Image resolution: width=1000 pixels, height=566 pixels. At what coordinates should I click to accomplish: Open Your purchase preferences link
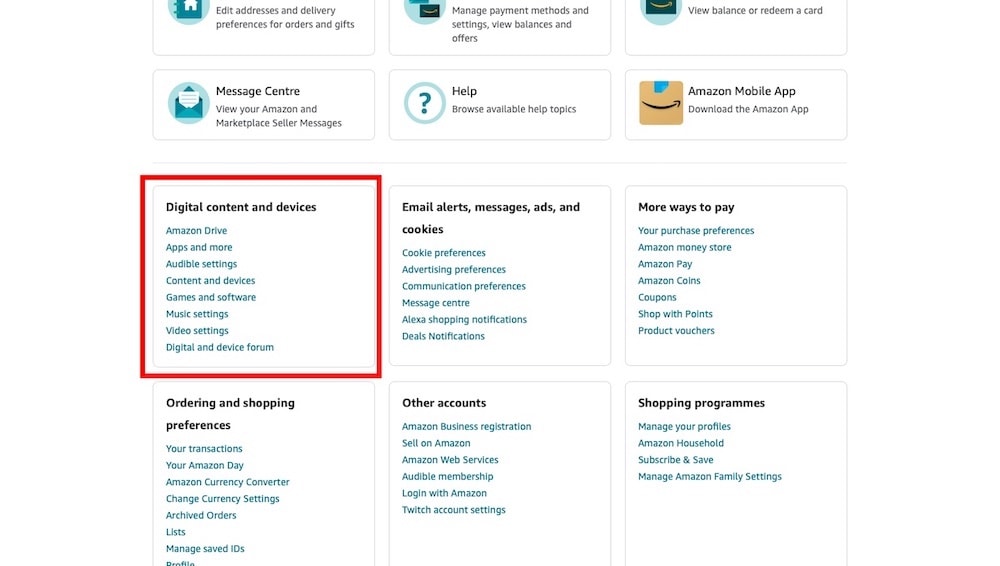[x=696, y=230]
